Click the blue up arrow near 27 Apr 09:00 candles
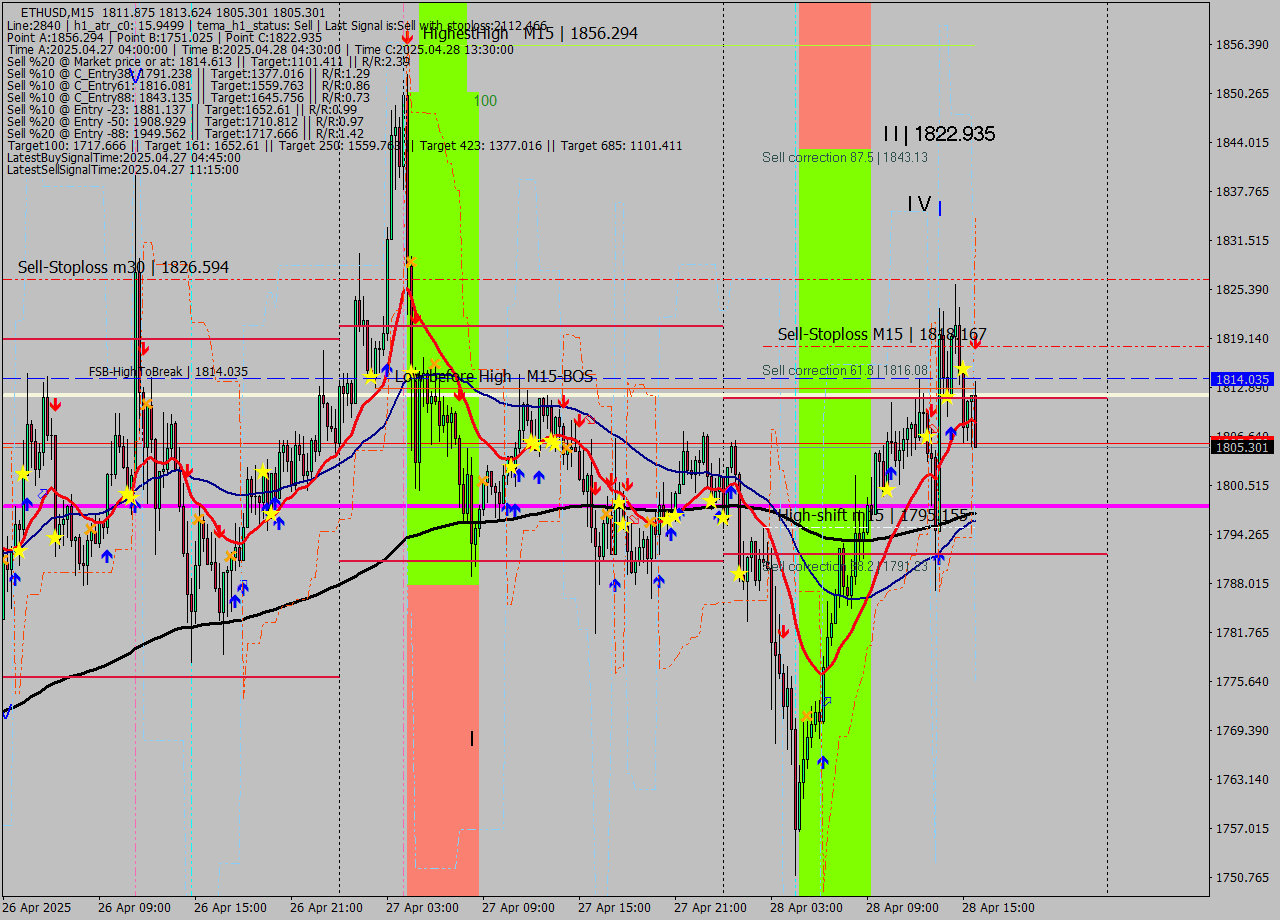Viewport: 1280px width, 920px height. (519, 477)
